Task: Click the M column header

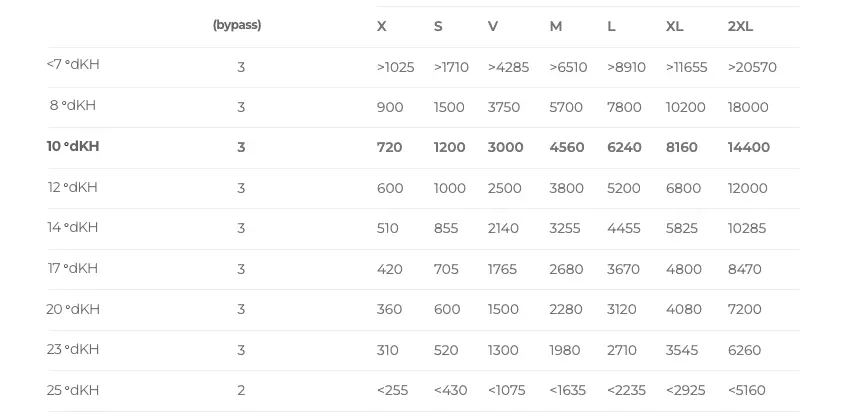Action: click(x=556, y=27)
